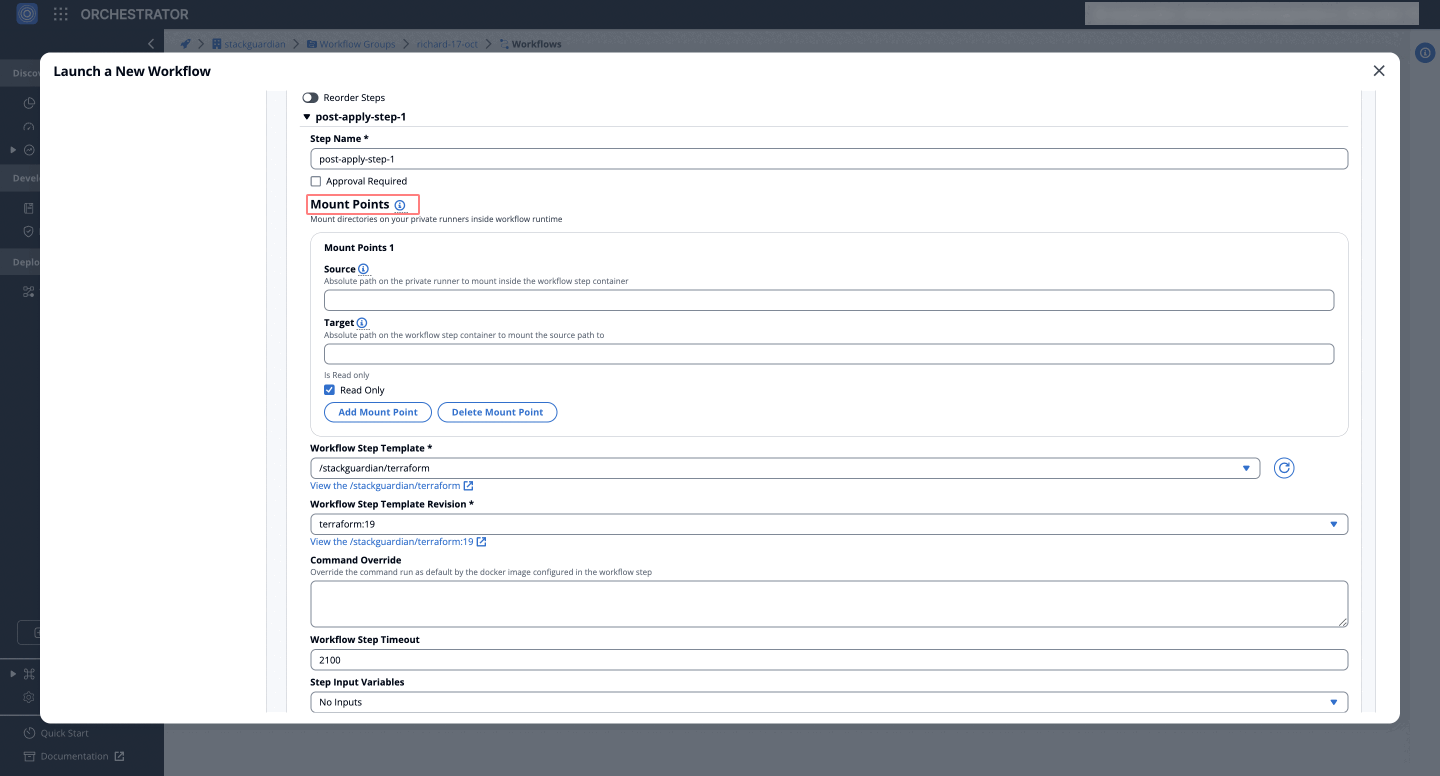The image size is (1440, 776).
Task: Open the Step Input Variables dropdown
Action: click(x=1333, y=702)
